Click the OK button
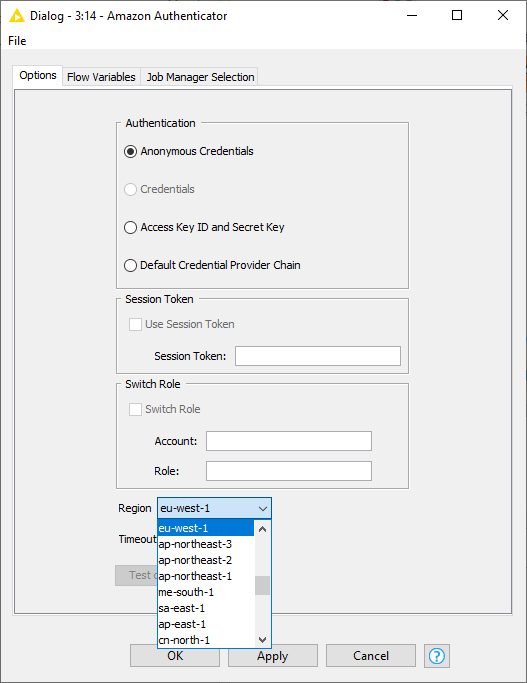This screenshot has height=683, width=527. point(175,656)
